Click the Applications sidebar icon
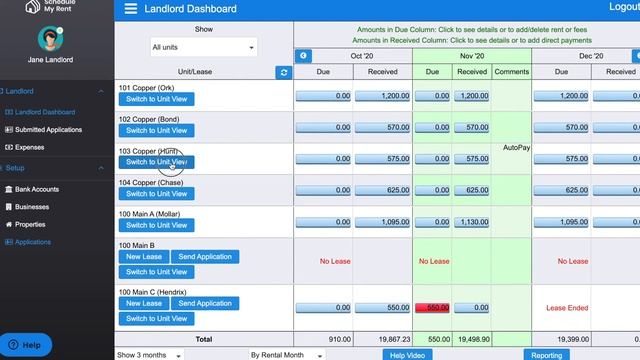640x360 pixels. pyautogui.click(x=9, y=242)
